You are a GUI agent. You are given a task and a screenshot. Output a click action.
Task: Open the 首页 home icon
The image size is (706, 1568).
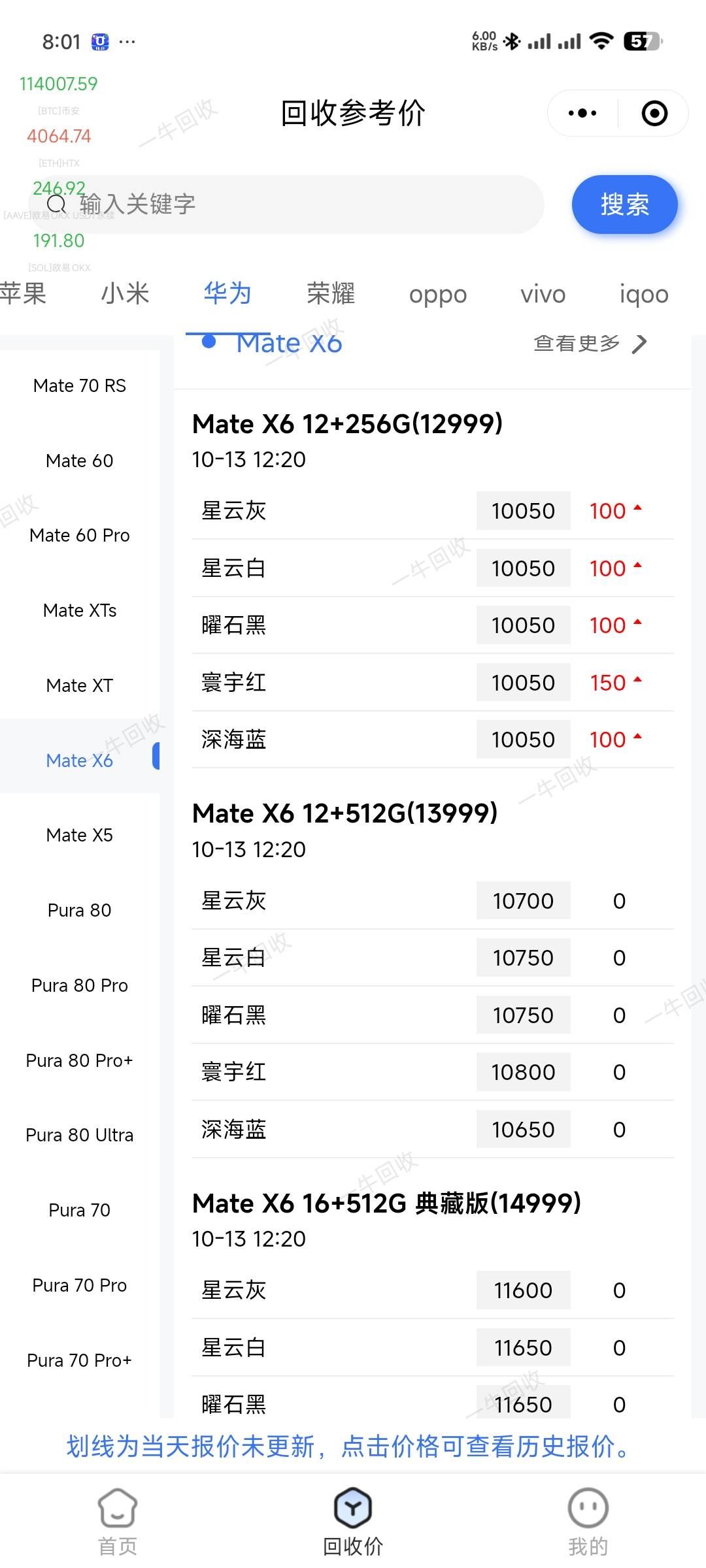tap(118, 1507)
